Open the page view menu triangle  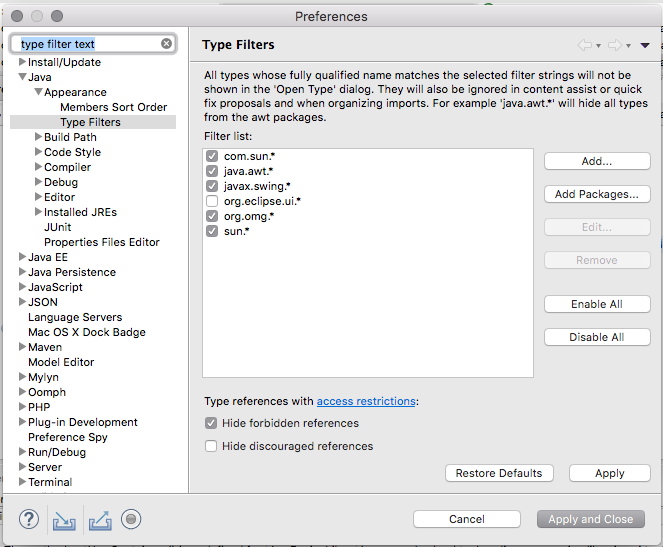(x=645, y=46)
